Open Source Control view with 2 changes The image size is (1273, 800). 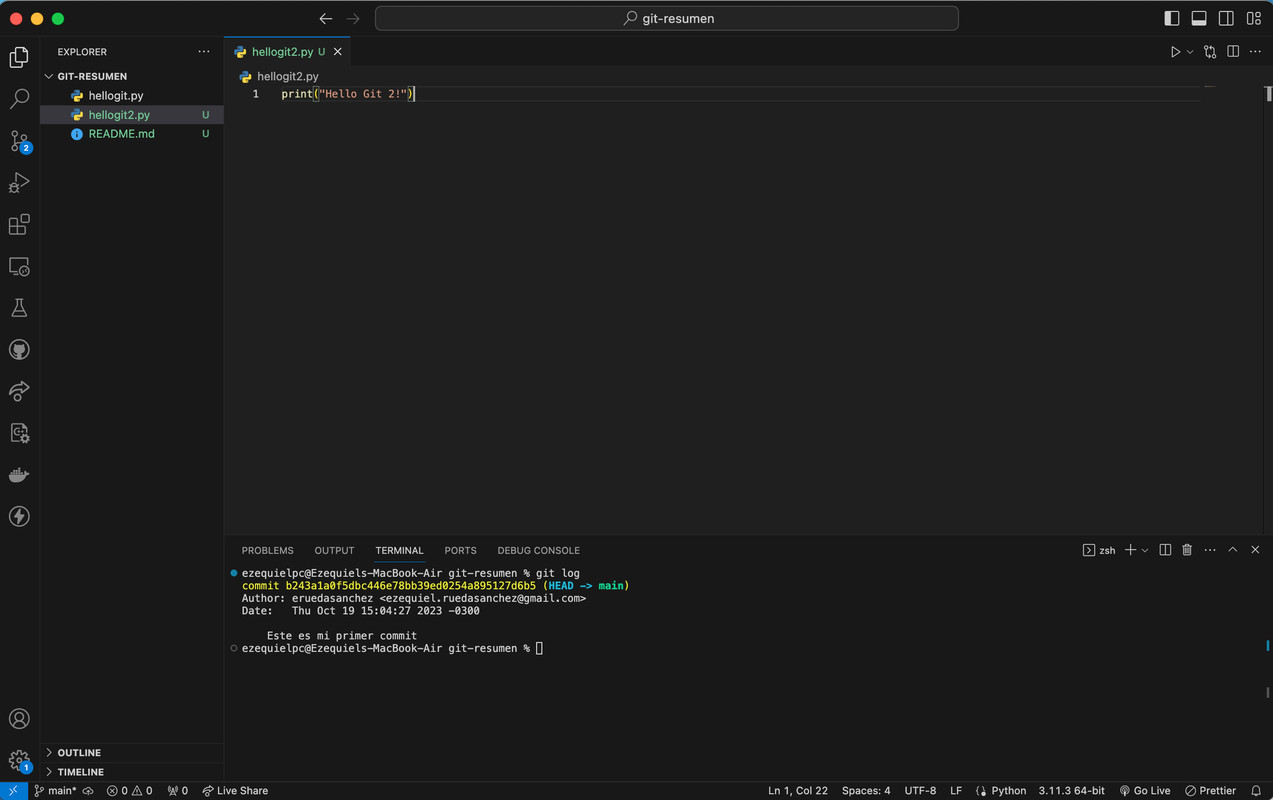click(19, 141)
